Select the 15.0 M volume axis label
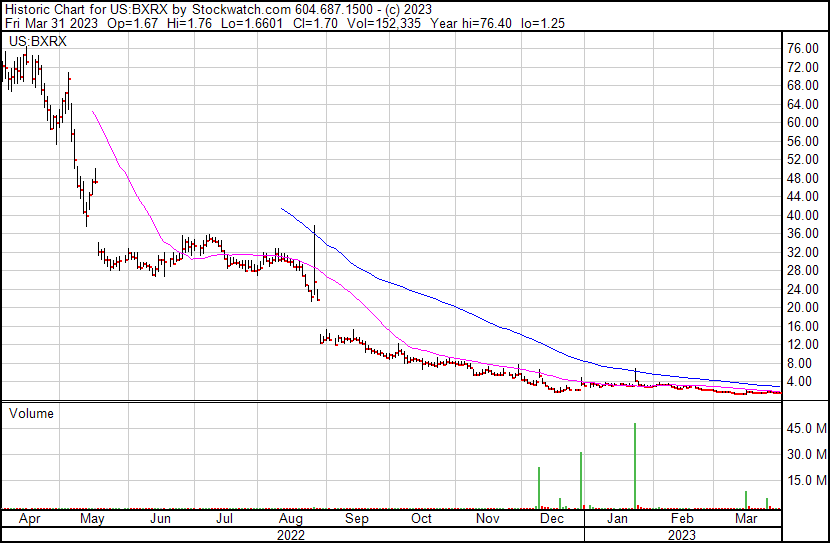830x543 pixels. coord(805,480)
